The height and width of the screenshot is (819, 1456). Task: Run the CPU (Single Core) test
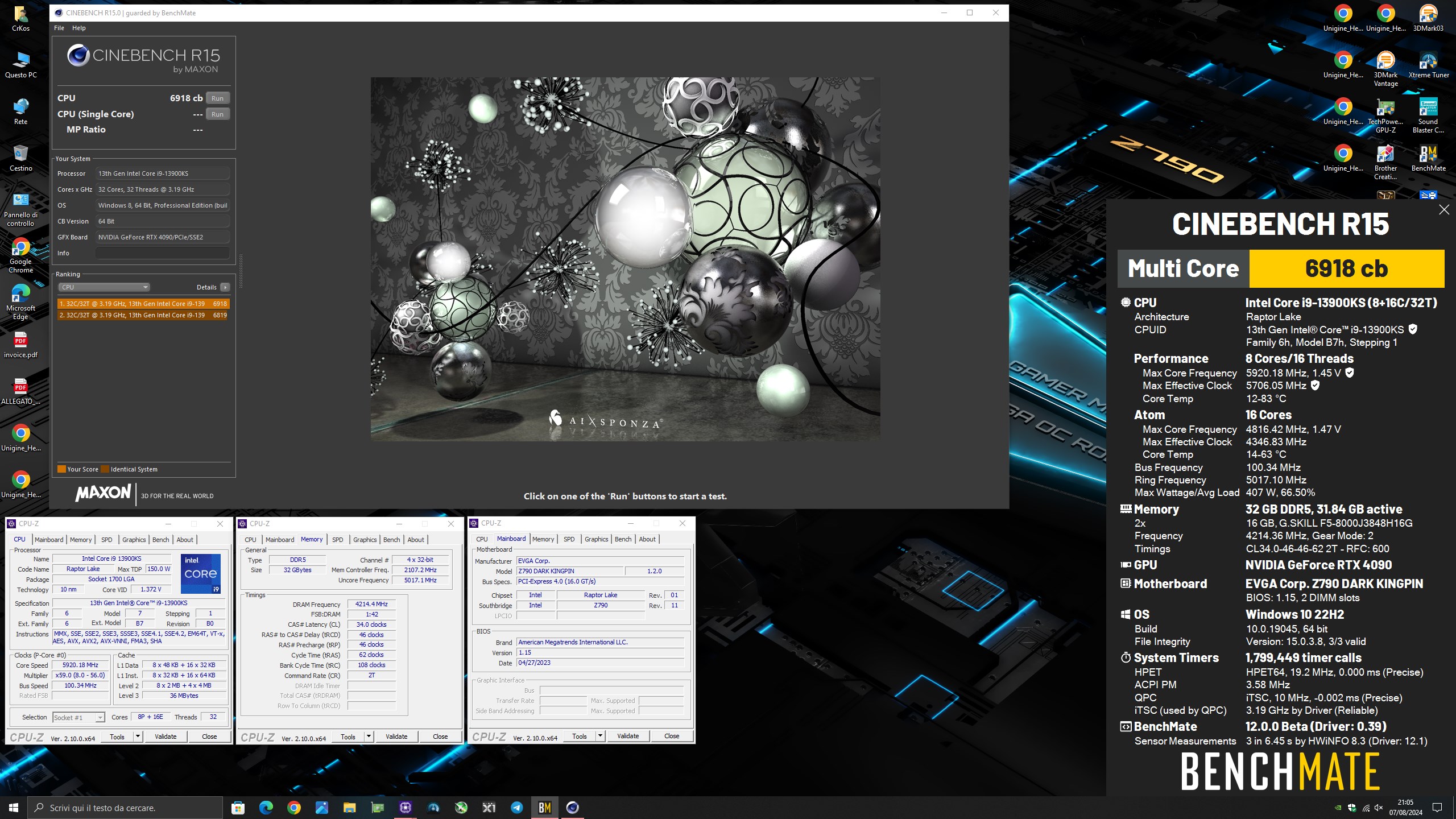click(x=218, y=114)
